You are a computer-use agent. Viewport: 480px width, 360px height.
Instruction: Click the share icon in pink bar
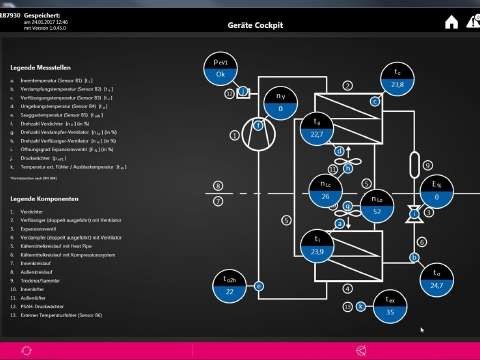pos(361,350)
